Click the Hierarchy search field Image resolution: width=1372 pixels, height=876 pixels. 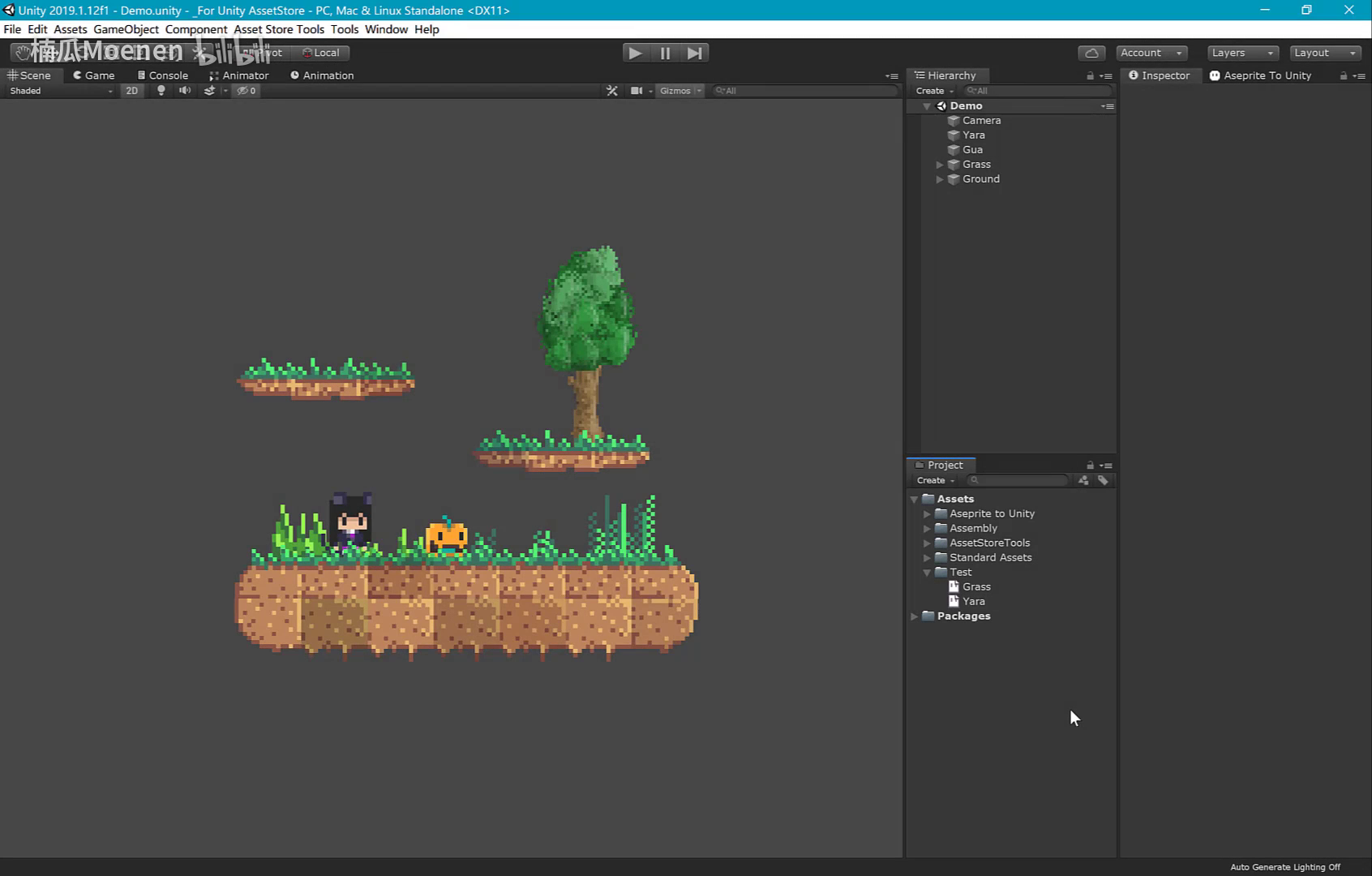[1036, 91]
